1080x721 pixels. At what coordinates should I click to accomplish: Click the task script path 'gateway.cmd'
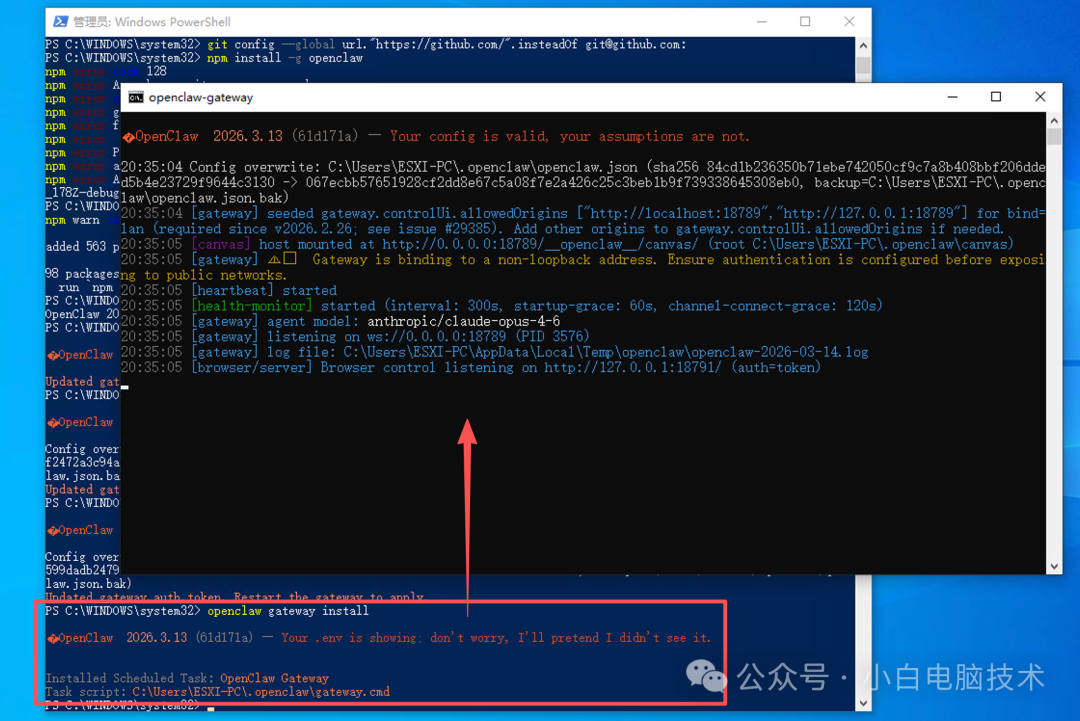point(261,691)
